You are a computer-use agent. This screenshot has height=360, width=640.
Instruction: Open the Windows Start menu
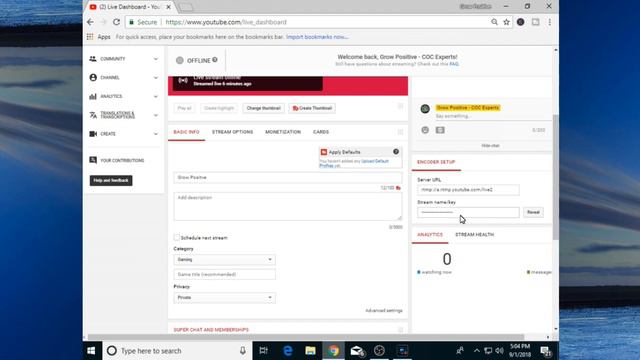coord(91,351)
